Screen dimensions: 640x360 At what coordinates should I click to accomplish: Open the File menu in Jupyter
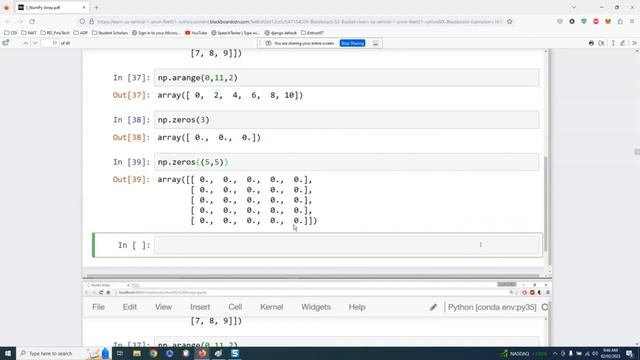[x=98, y=307]
